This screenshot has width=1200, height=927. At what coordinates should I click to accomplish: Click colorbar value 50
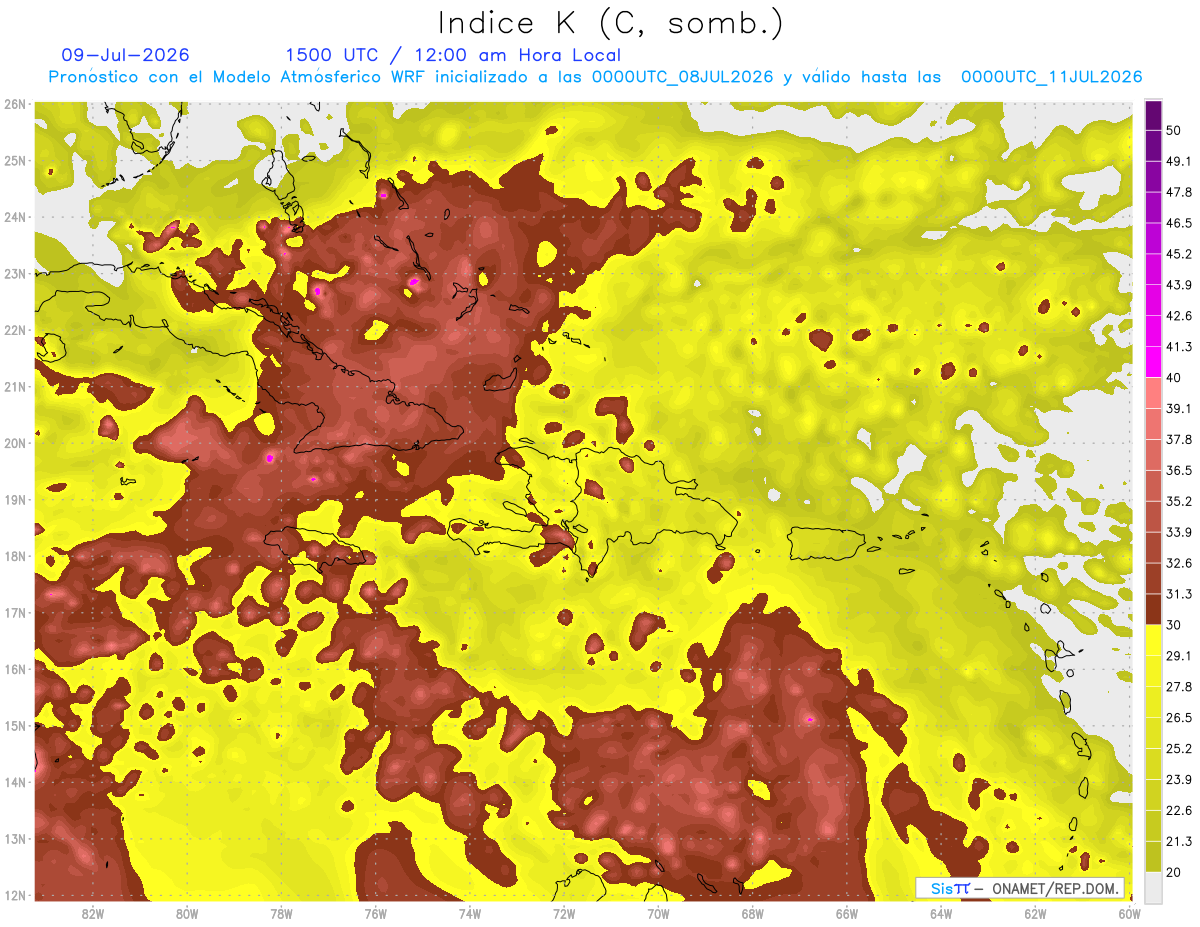1174,130
